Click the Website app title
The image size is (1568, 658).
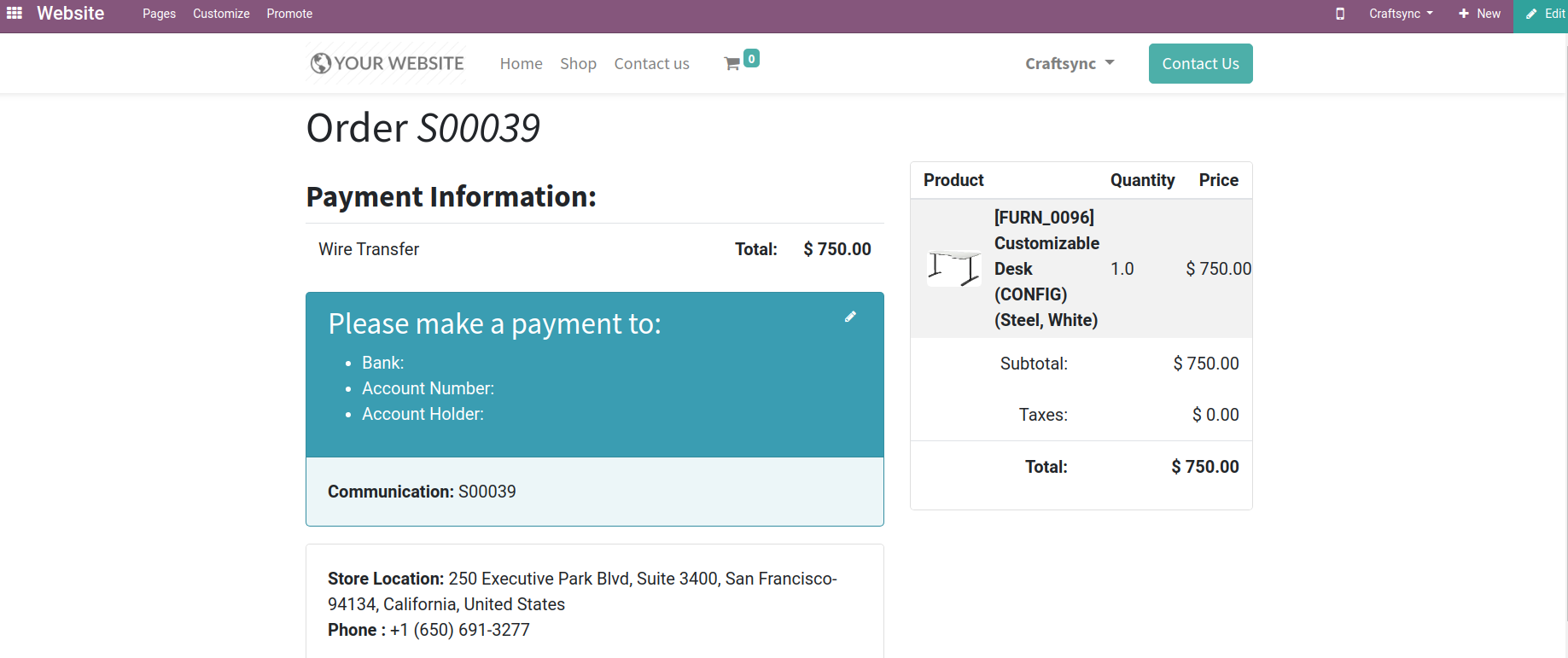tap(70, 14)
